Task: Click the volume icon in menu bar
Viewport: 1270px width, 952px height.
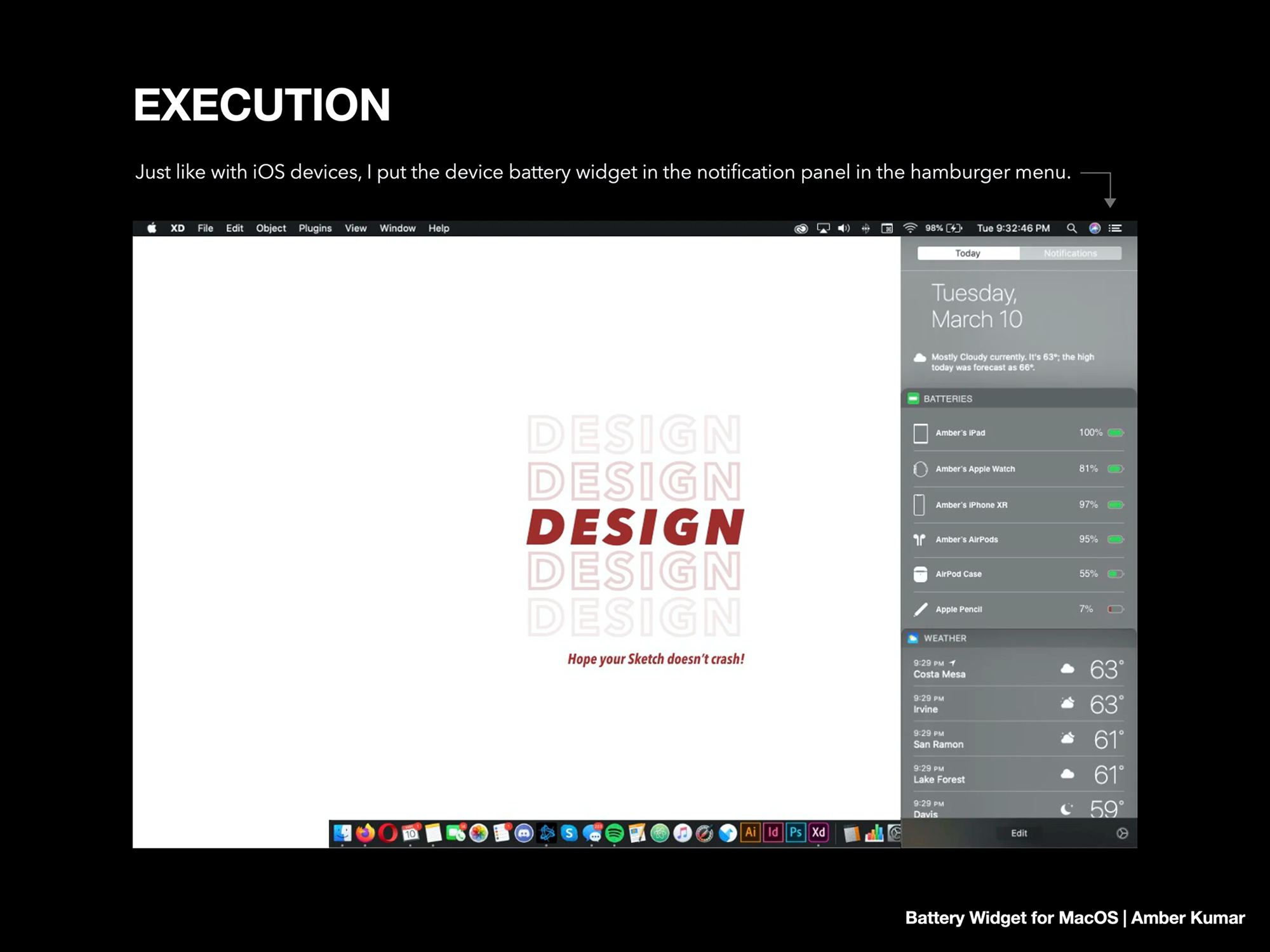Action: [843, 228]
